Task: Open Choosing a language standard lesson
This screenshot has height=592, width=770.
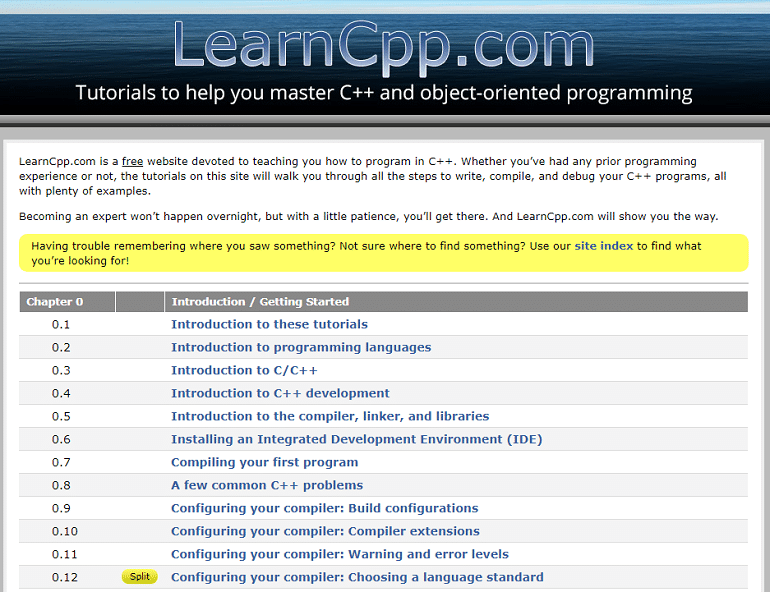Action: (x=357, y=577)
